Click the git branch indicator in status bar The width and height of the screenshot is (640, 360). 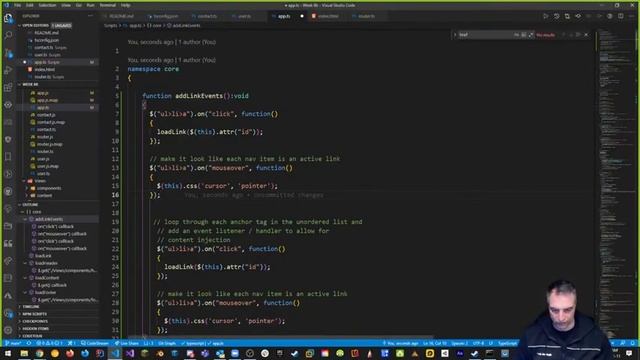[x=13, y=343]
